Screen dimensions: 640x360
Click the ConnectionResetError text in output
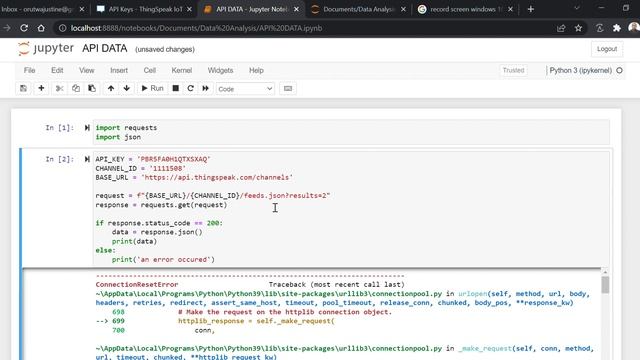(137, 284)
